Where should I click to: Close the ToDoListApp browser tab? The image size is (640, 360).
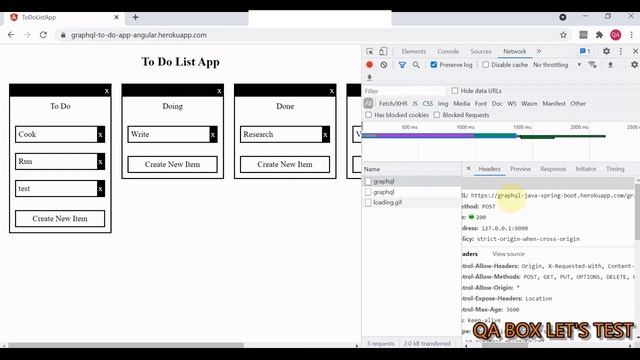tap(116, 17)
